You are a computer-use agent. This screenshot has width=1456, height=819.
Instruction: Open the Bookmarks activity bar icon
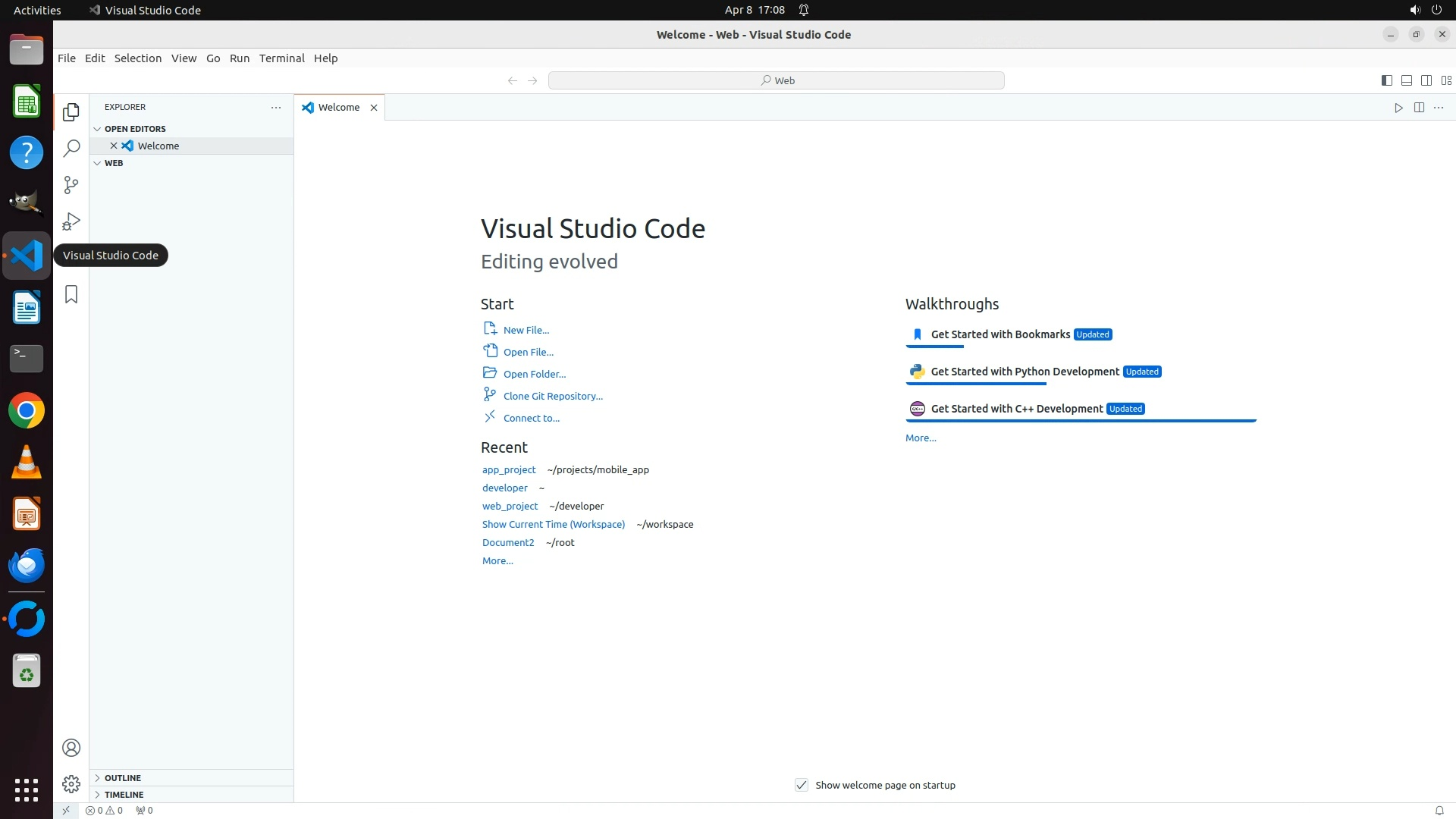pyautogui.click(x=71, y=294)
